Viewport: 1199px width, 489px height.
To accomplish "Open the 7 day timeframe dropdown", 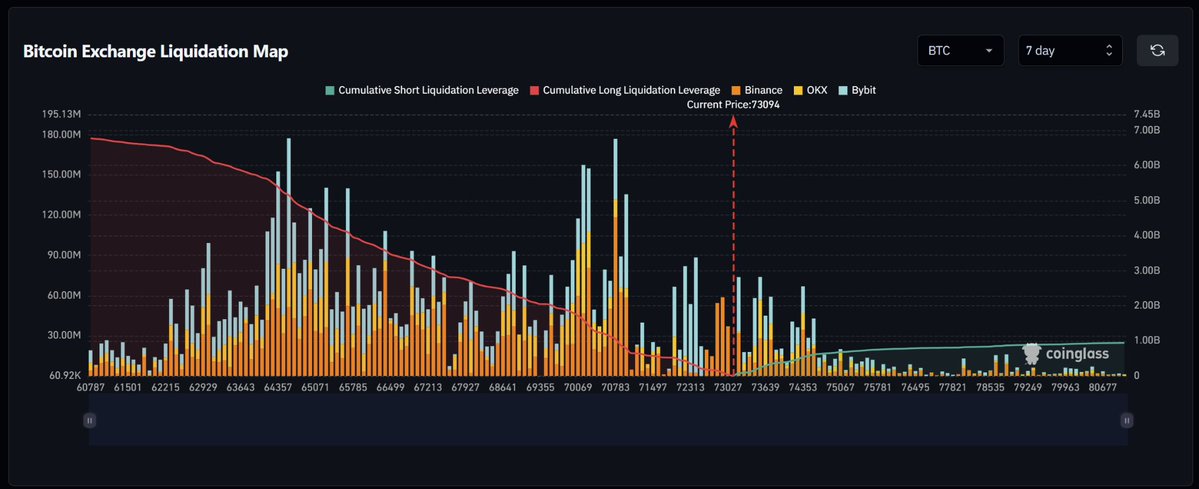I will [x=1069, y=50].
